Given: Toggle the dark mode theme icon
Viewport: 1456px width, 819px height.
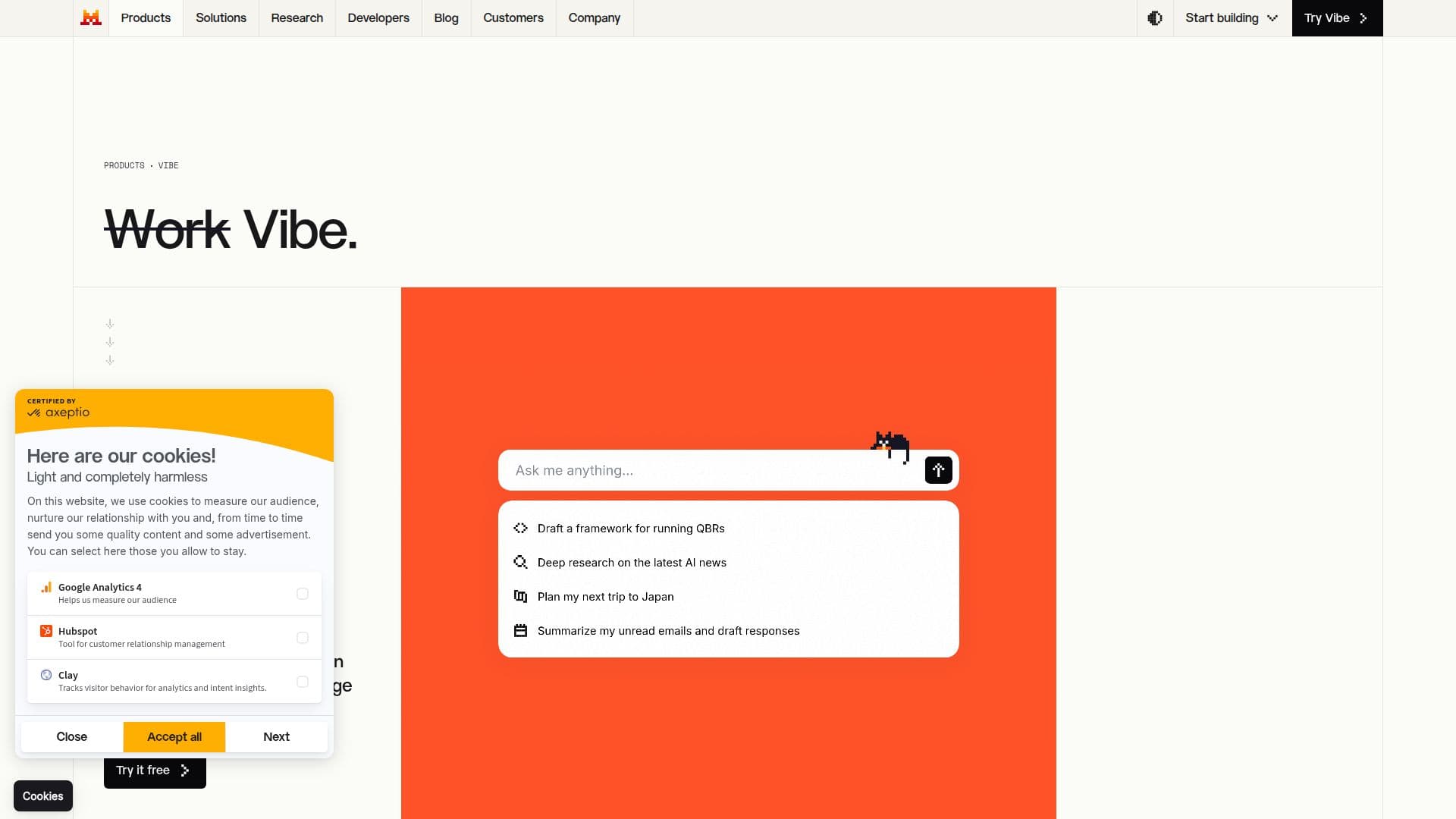Looking at the screenshot, I should point(1155,18).
